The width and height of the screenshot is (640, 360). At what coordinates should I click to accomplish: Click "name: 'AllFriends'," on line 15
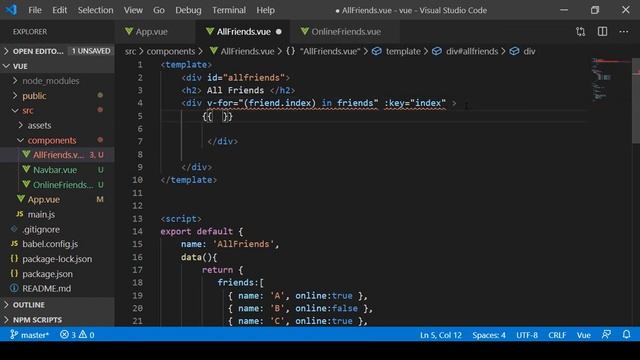click(230, 244)
